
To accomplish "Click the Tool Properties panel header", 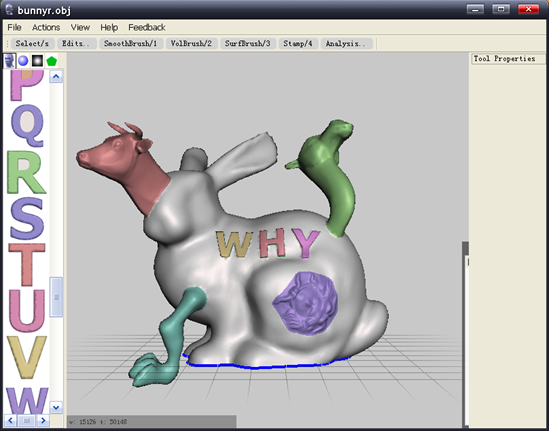I will click(507, 59).
